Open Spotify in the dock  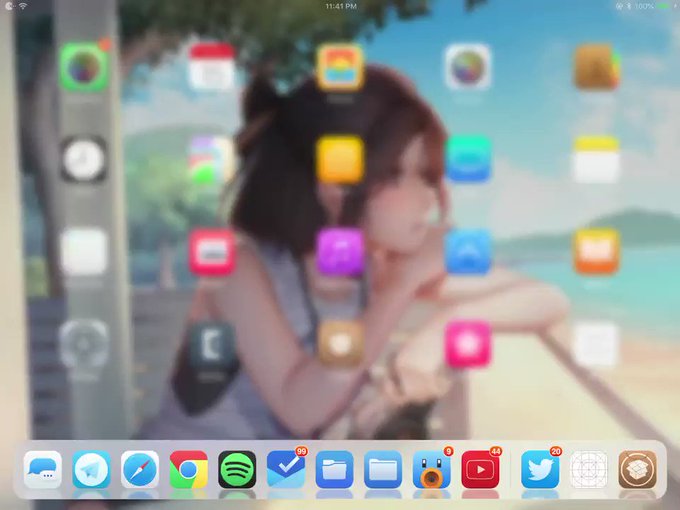coord(237,469)
